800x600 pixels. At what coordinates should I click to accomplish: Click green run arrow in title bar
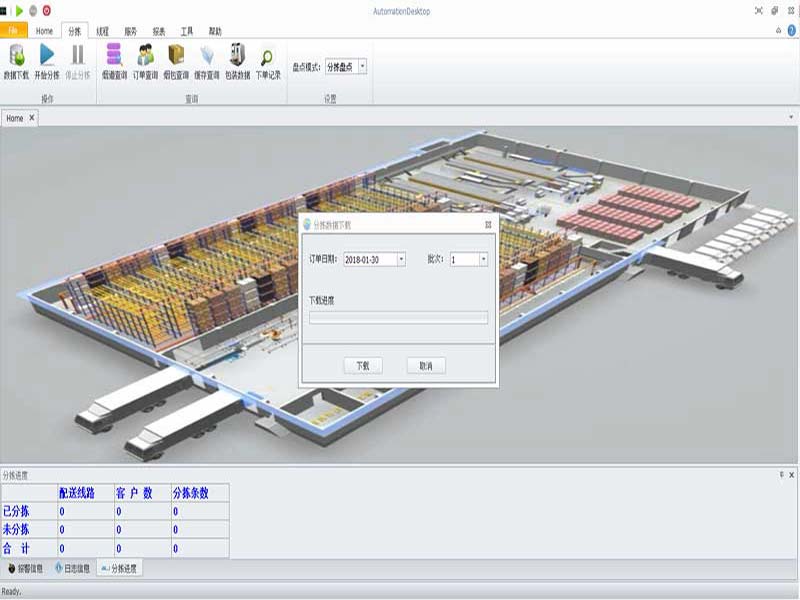pos(19,10)
